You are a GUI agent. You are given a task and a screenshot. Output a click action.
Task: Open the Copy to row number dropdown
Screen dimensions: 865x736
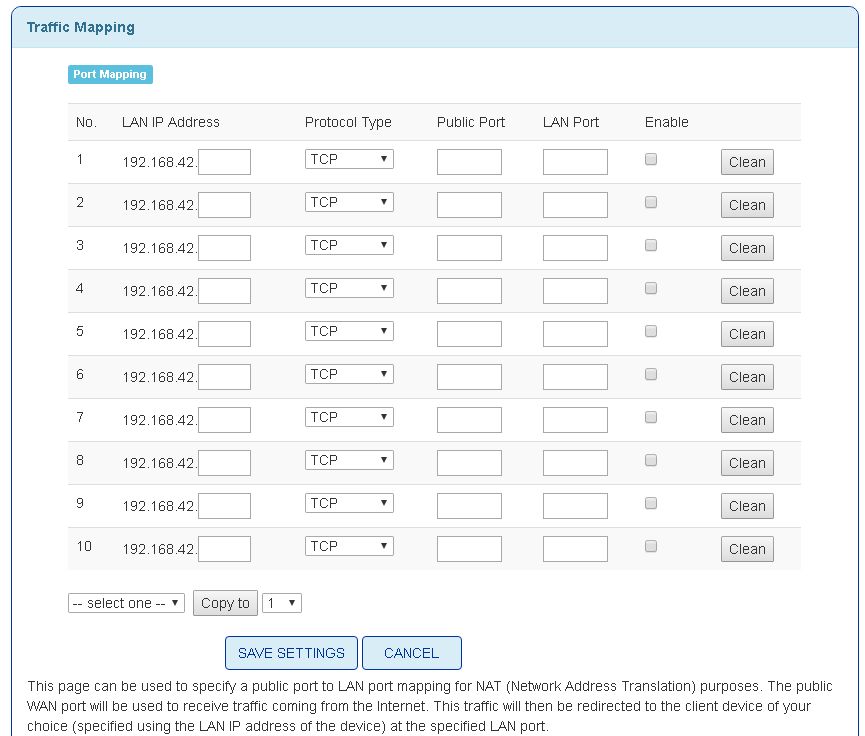(x=281, y=603)
